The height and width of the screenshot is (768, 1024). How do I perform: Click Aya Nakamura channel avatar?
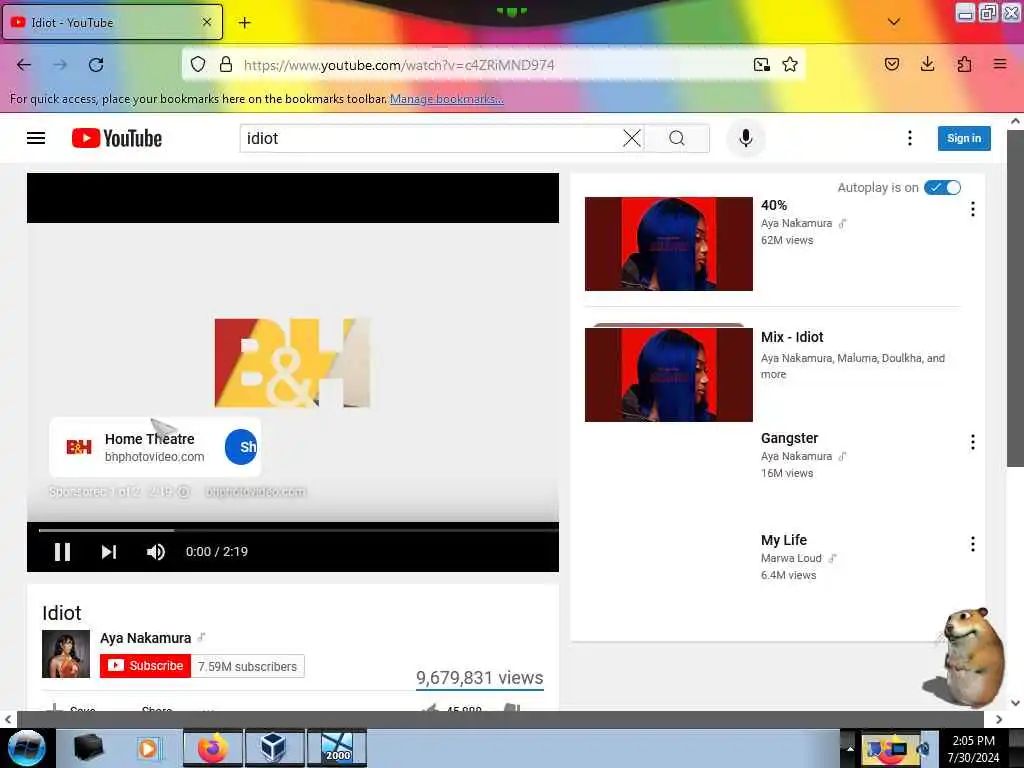tap(66, 654)
